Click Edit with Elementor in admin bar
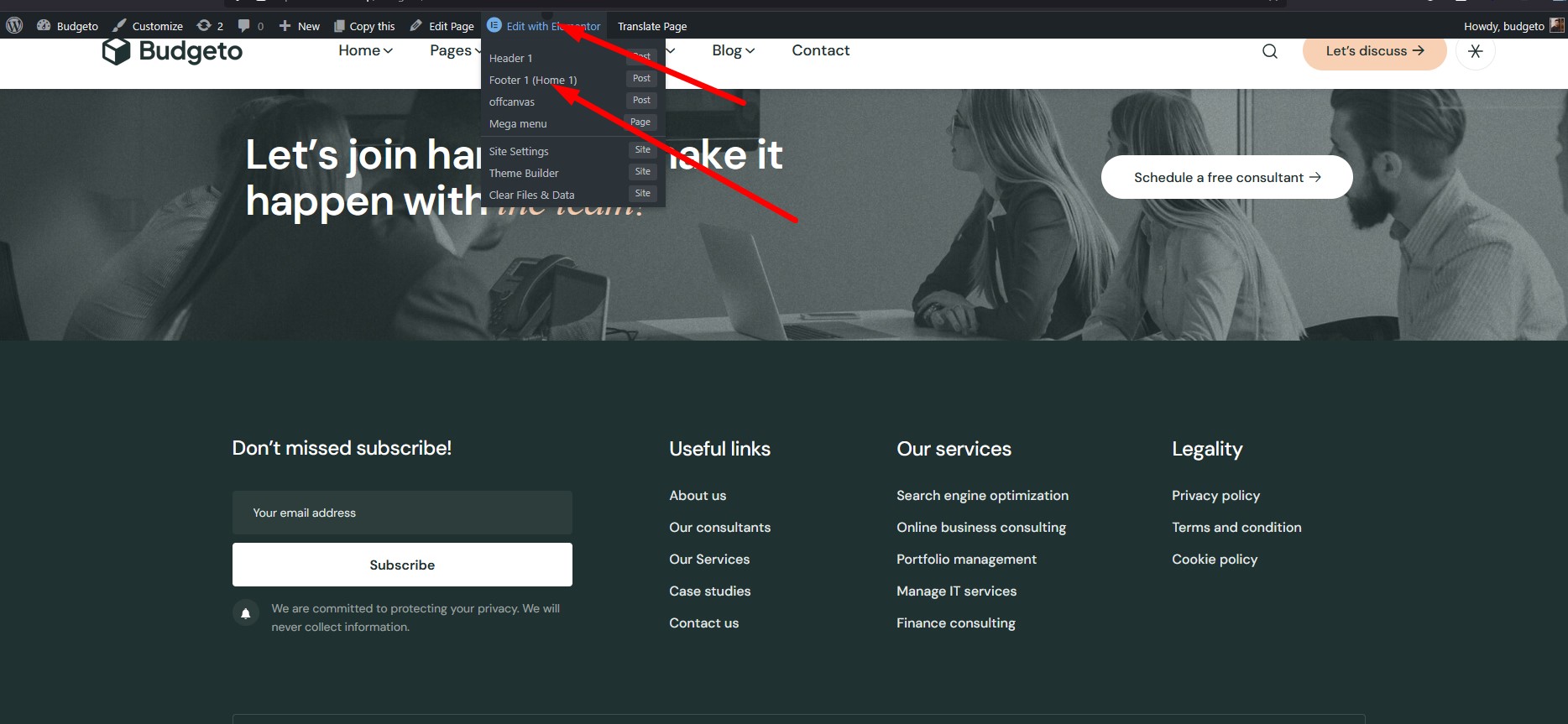 point(544,26)
